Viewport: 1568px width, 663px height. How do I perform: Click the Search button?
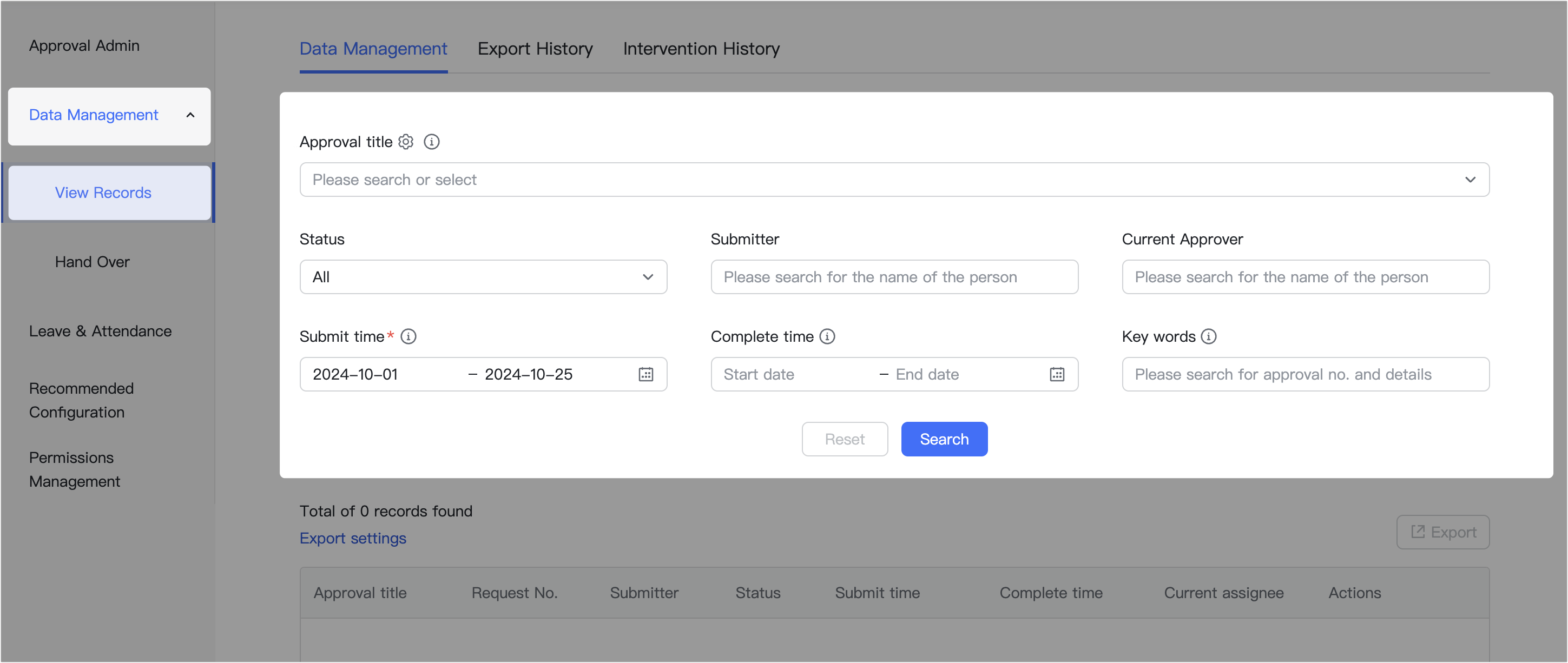click(944, 439)
